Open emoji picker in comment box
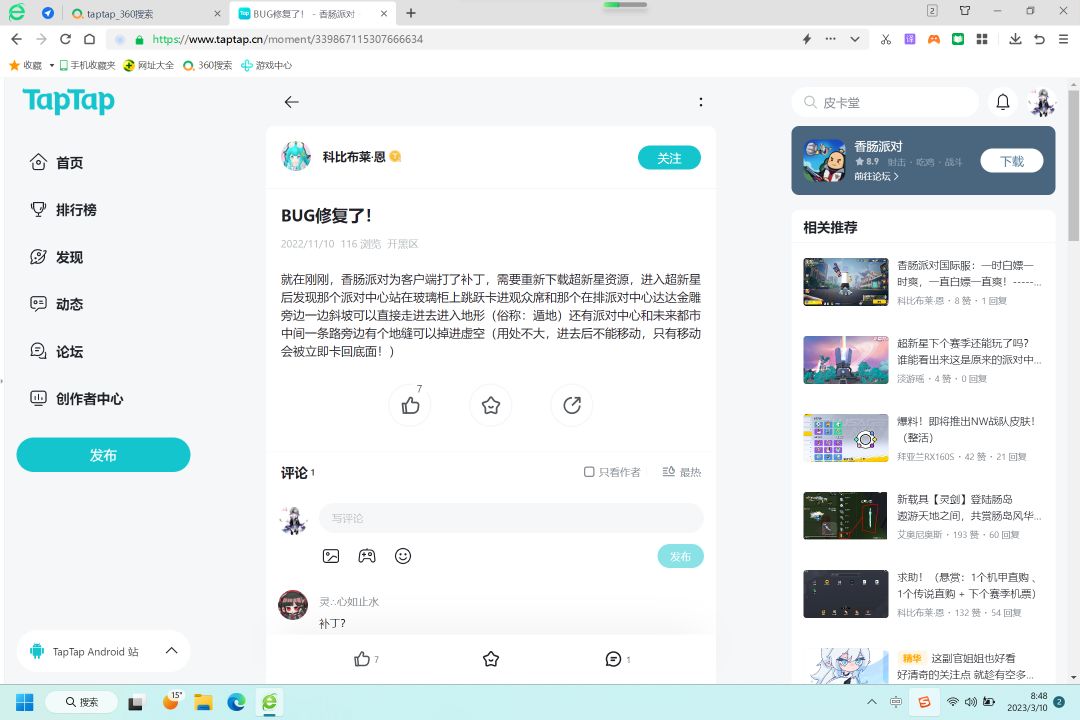 (x=403, y=556)
